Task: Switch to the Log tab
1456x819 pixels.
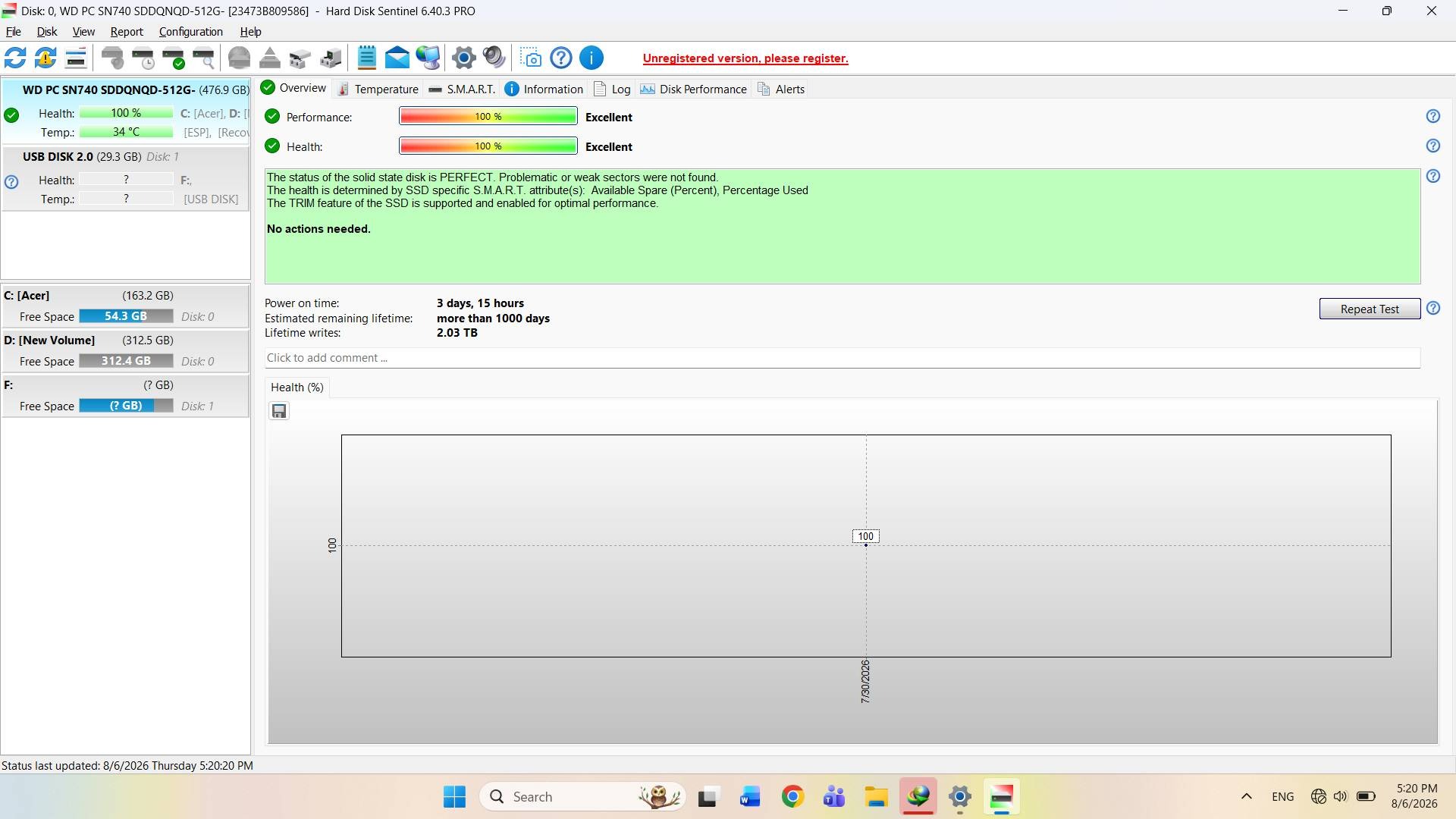Action: 612,89
